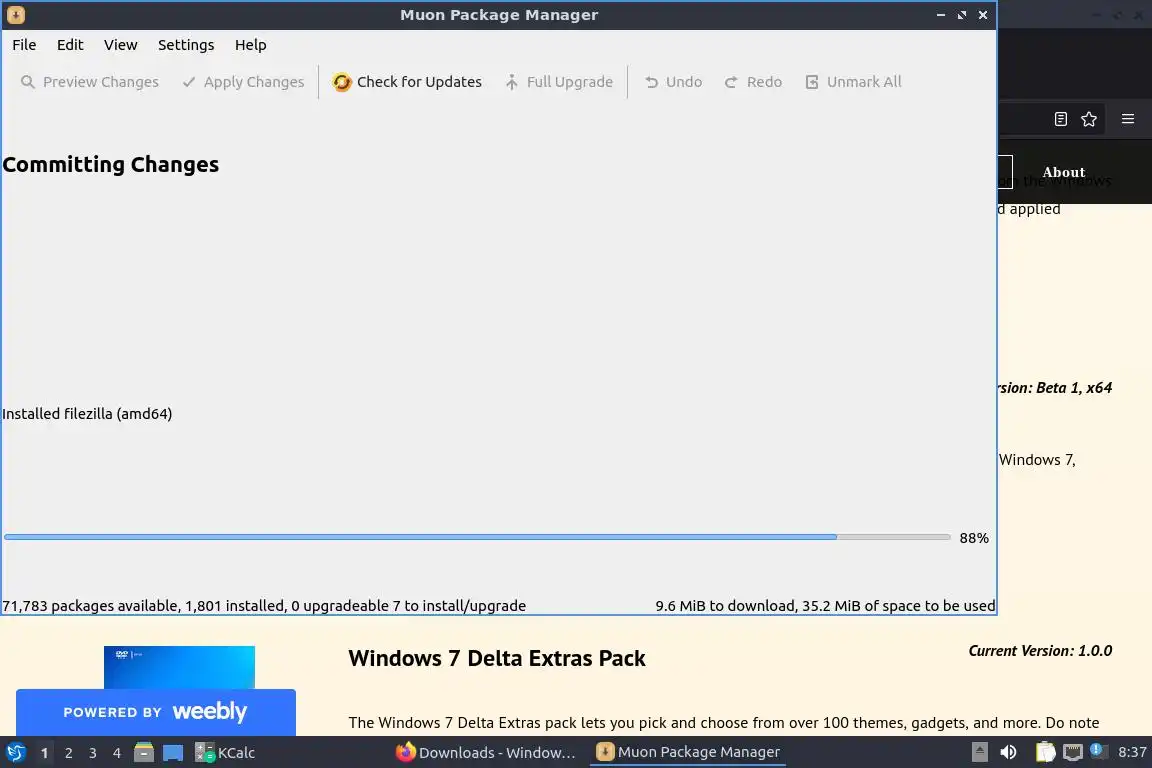
Task: Click 'Current Version: 1.0.0' text
Action: [1040, 650]
